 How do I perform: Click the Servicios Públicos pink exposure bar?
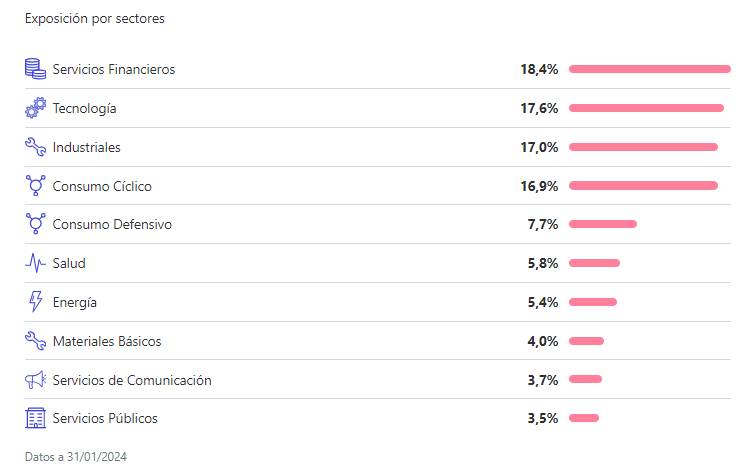[x=584, y=418]
